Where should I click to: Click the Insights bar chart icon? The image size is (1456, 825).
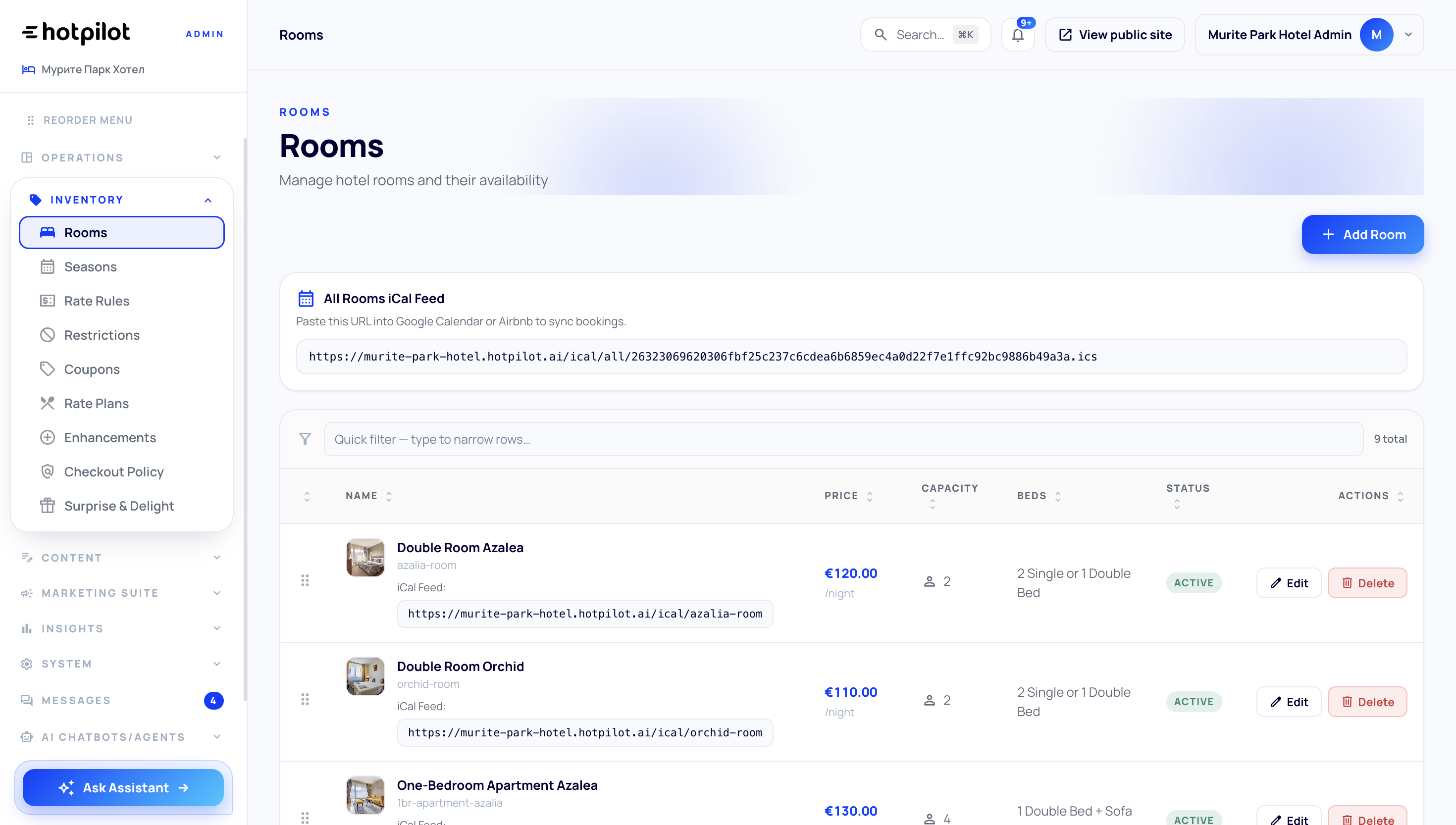(x=27, y=628)
